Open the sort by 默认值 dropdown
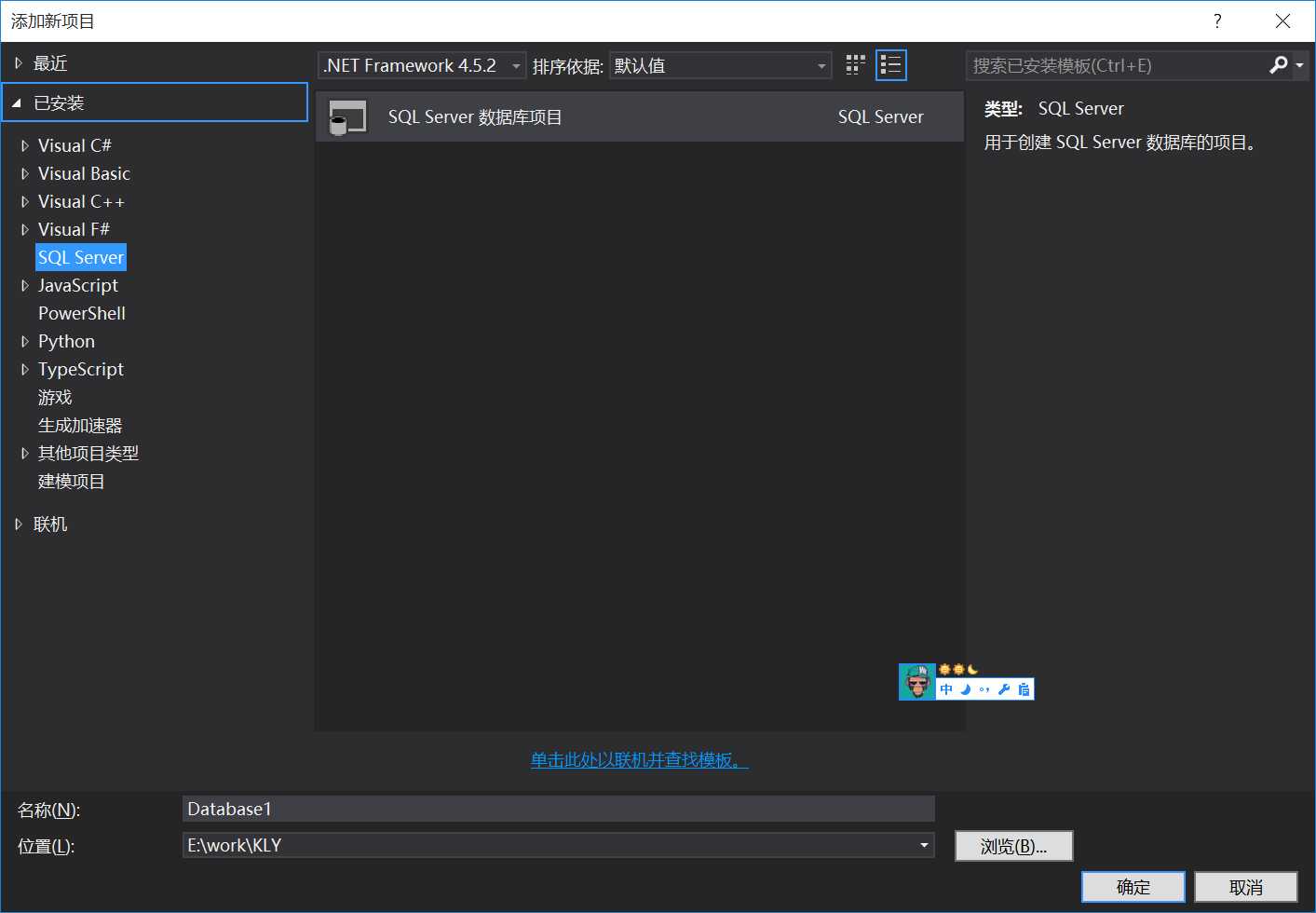 (x=720, y=65)
